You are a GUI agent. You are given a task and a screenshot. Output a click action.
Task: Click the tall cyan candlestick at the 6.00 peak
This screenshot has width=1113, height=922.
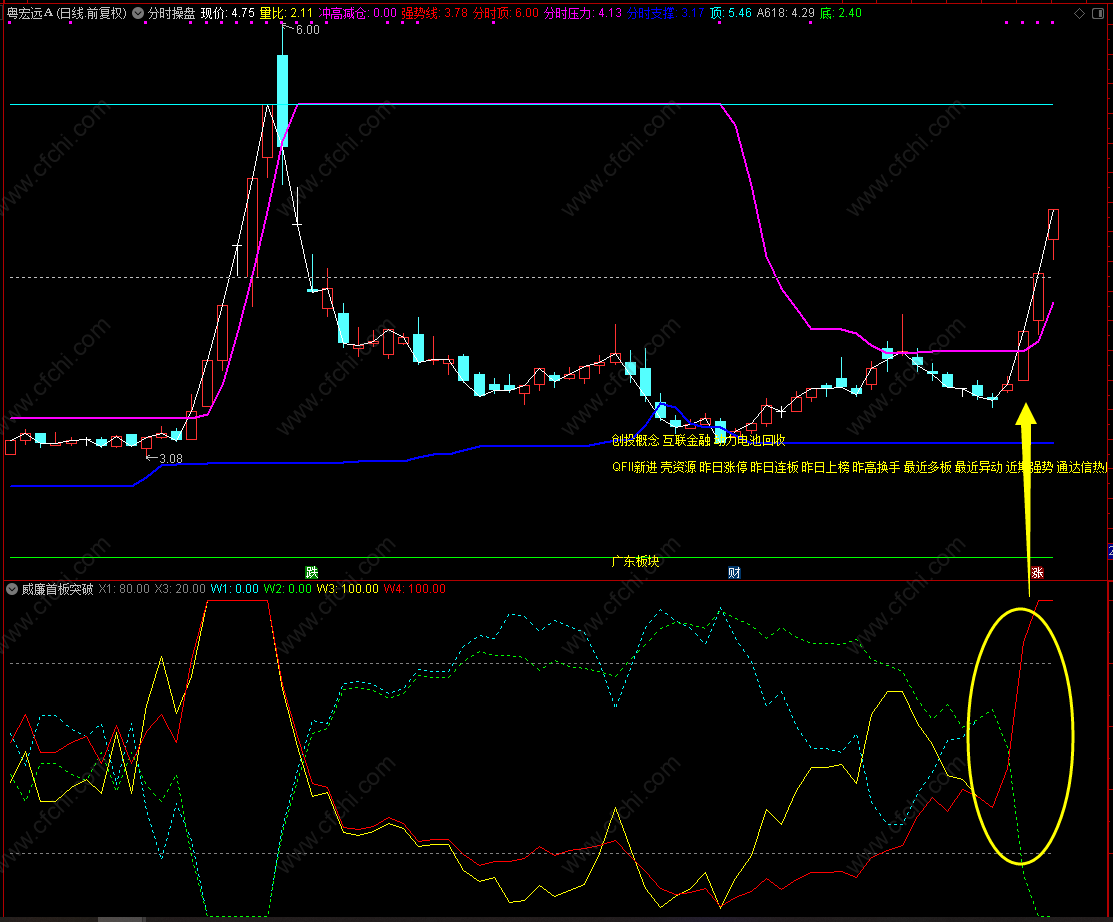[x=283, y=100]
